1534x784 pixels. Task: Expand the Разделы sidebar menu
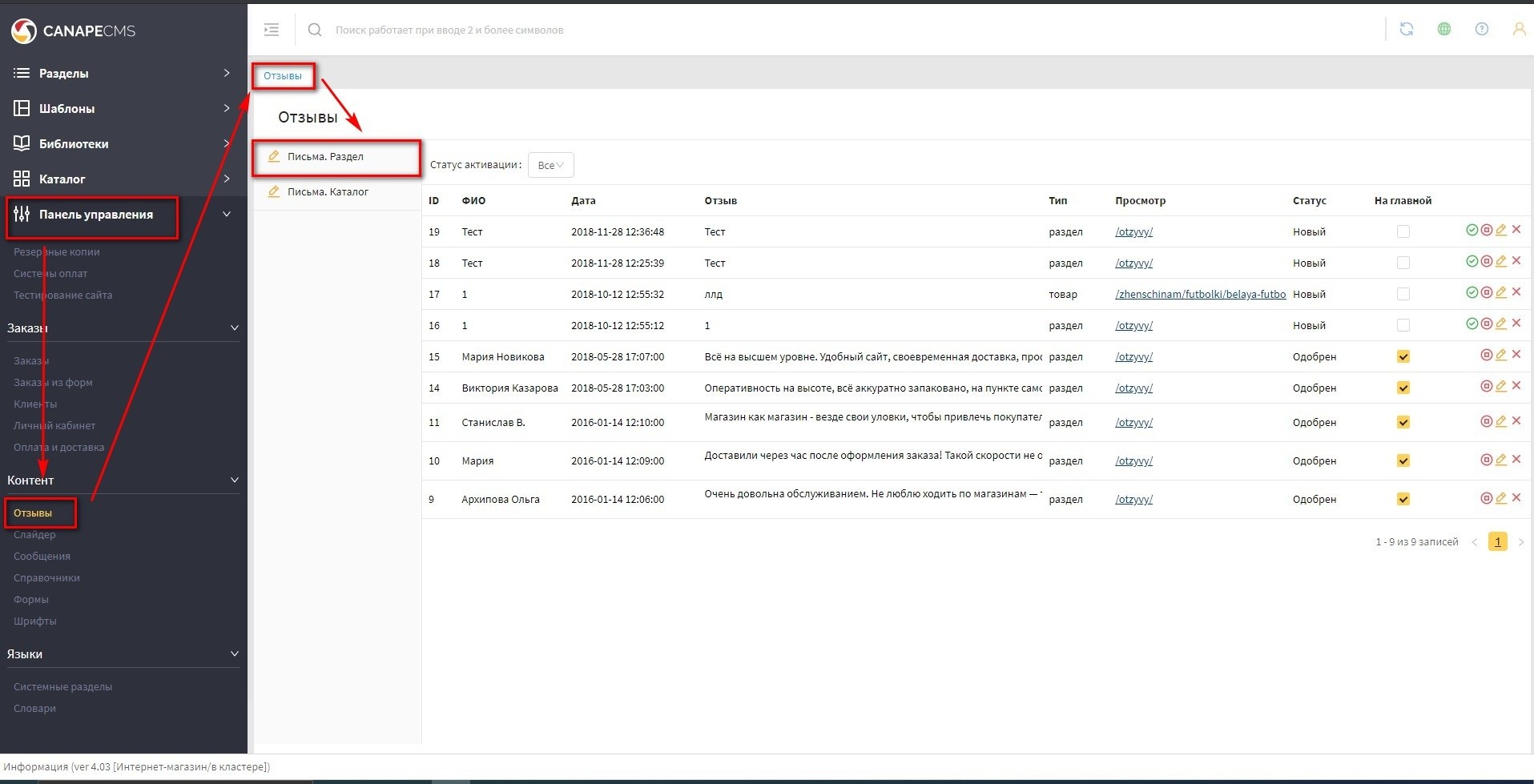pos(120,73)
